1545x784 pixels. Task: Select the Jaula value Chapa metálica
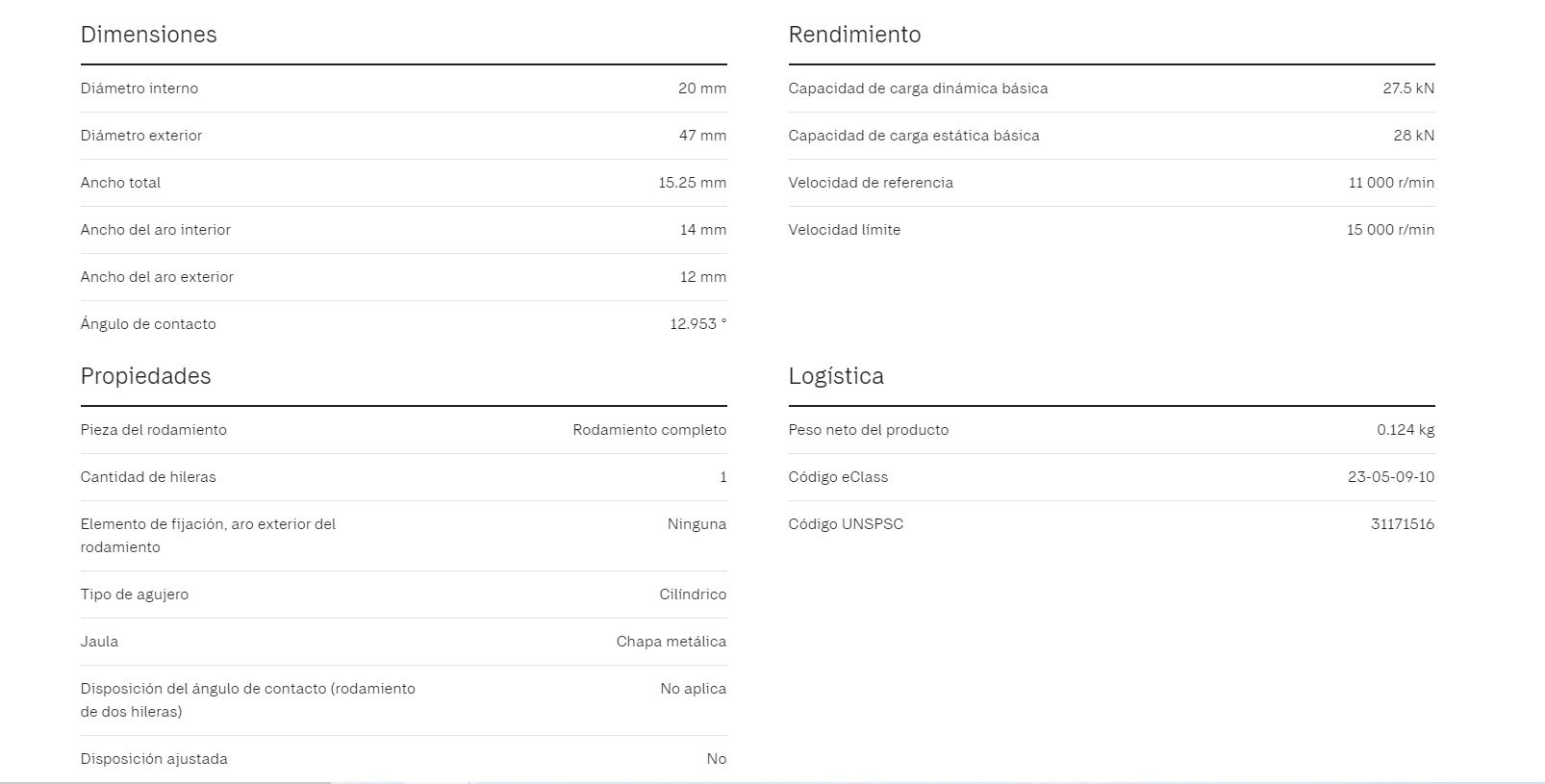coord(671,642)
